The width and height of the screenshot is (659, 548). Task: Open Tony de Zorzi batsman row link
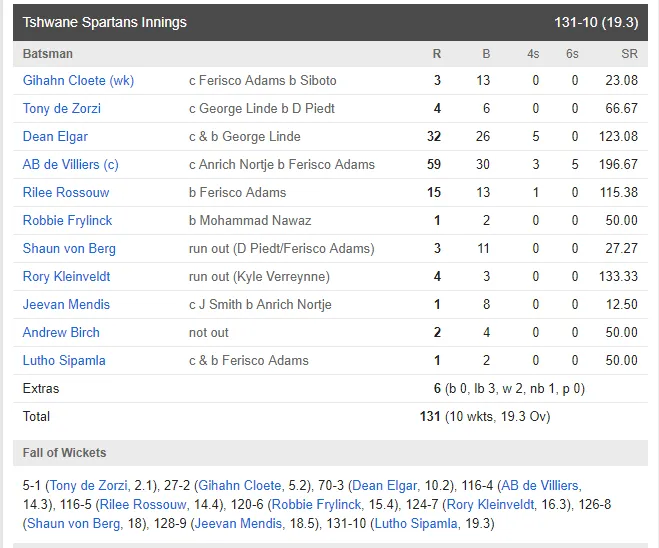coord(62,108)
